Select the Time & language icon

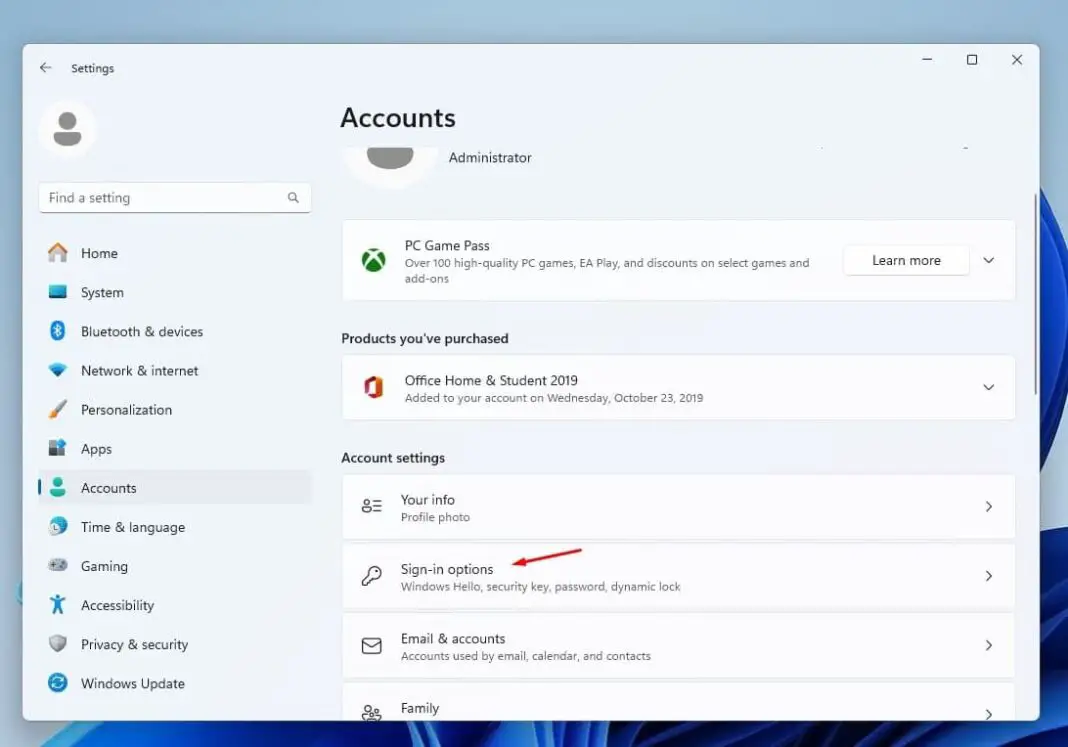60,527
